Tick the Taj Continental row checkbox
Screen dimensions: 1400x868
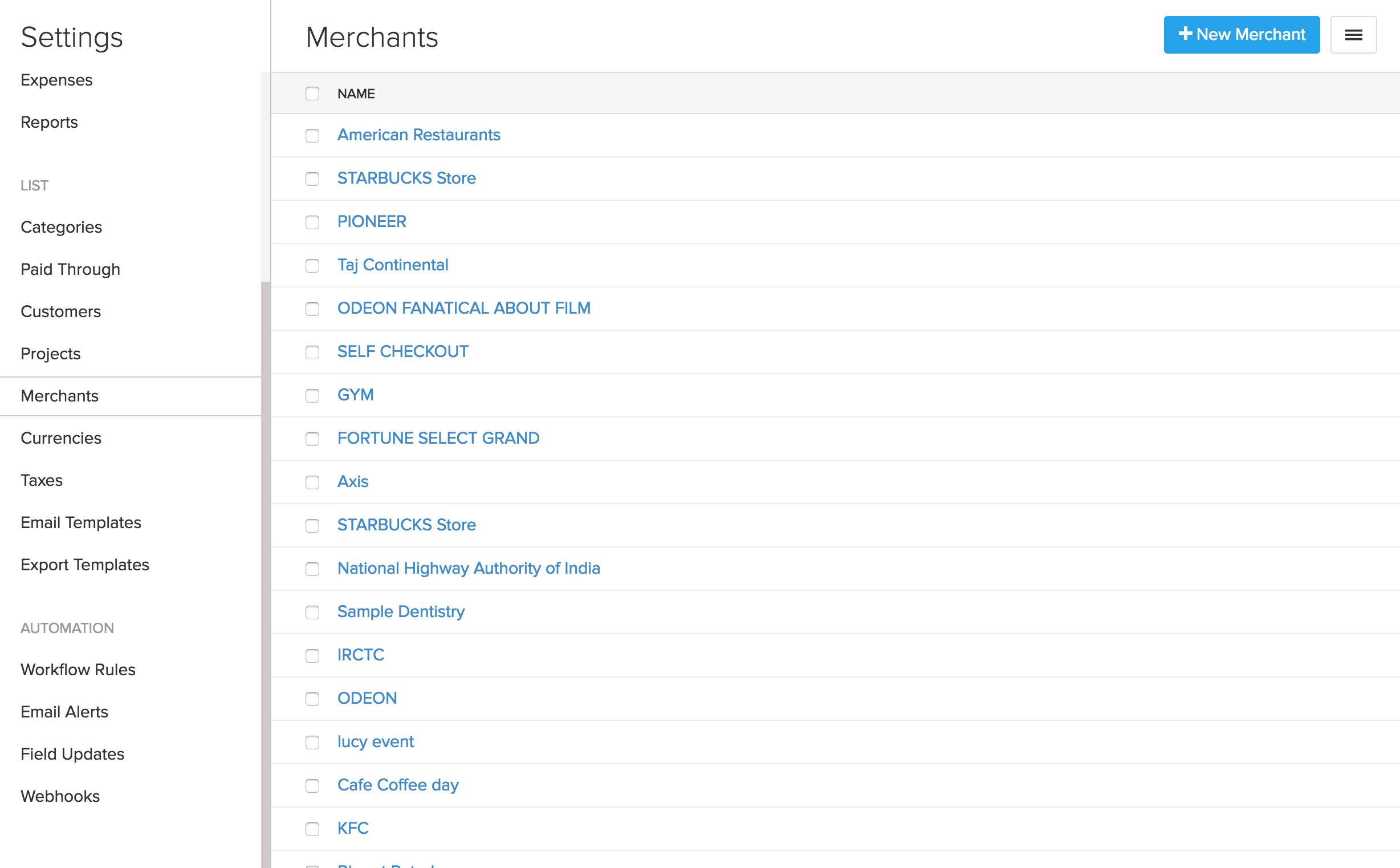click(312, 266)
